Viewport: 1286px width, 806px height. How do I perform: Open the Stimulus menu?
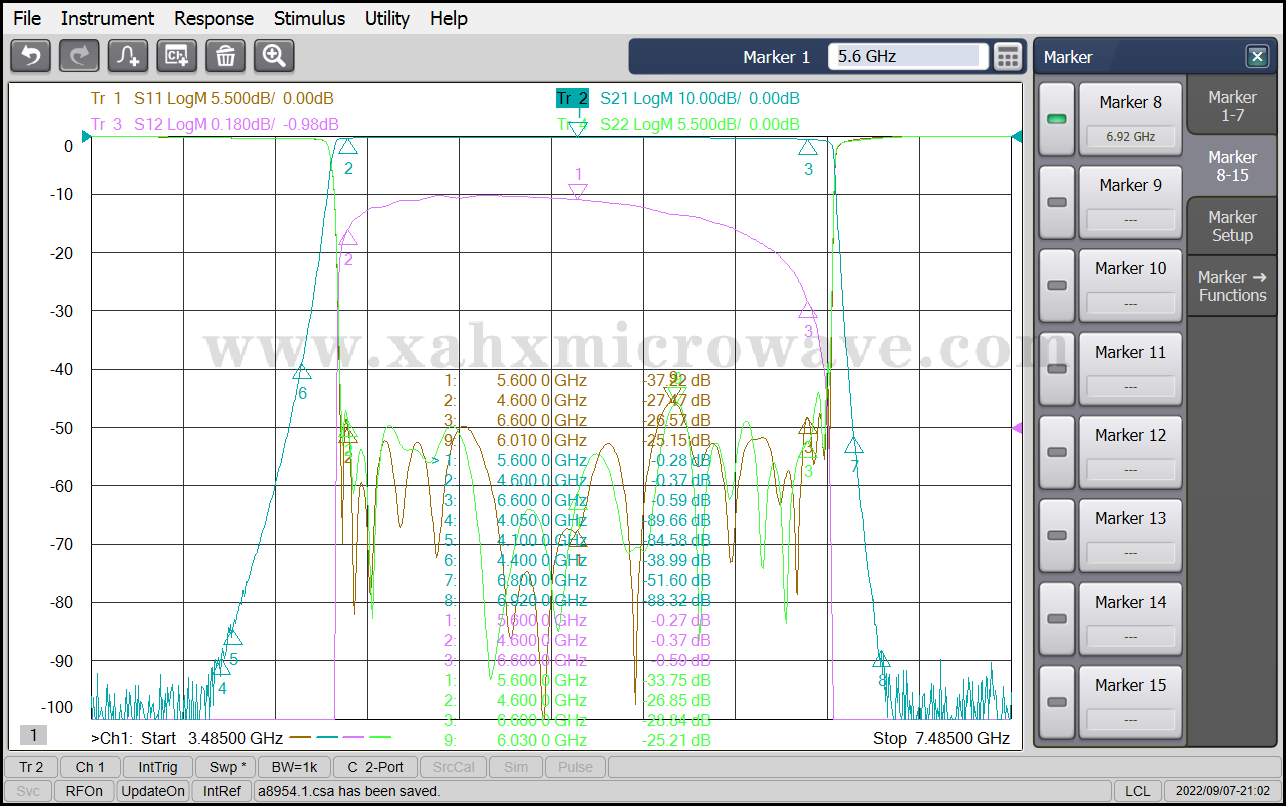(309, 18)
